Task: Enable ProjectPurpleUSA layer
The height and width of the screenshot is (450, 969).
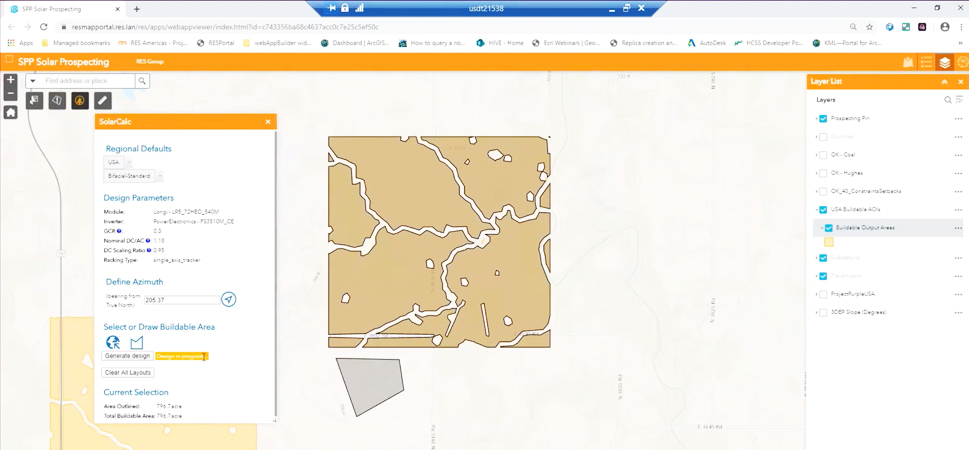Action: tap(823, 294)
